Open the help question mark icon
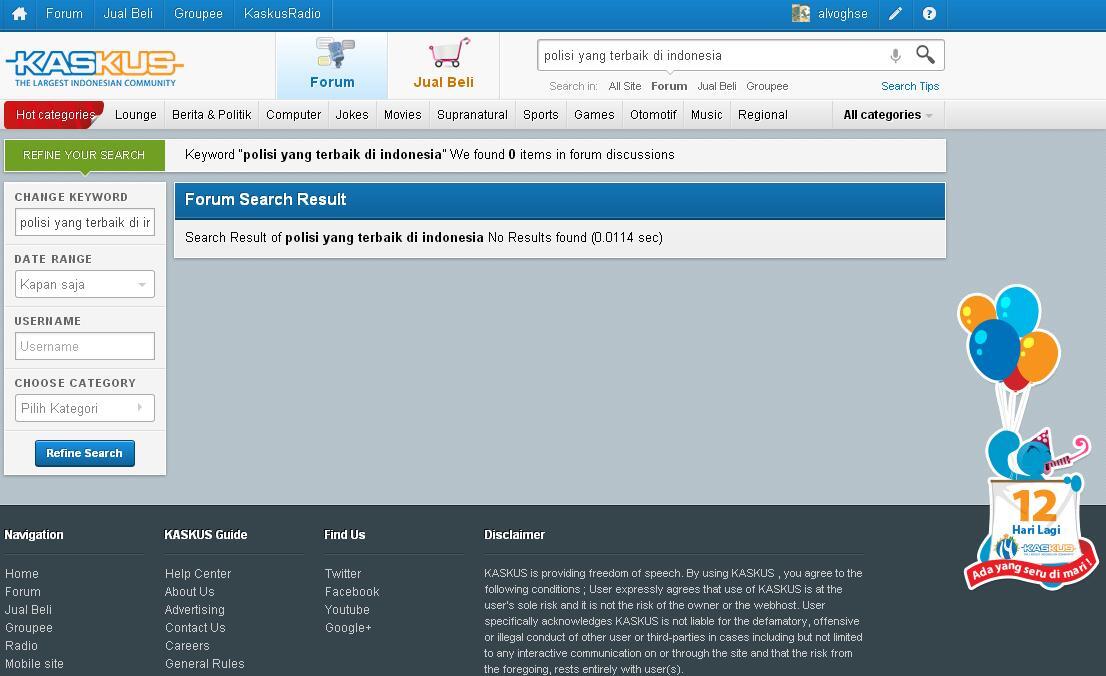 click(x=929, y=13)
